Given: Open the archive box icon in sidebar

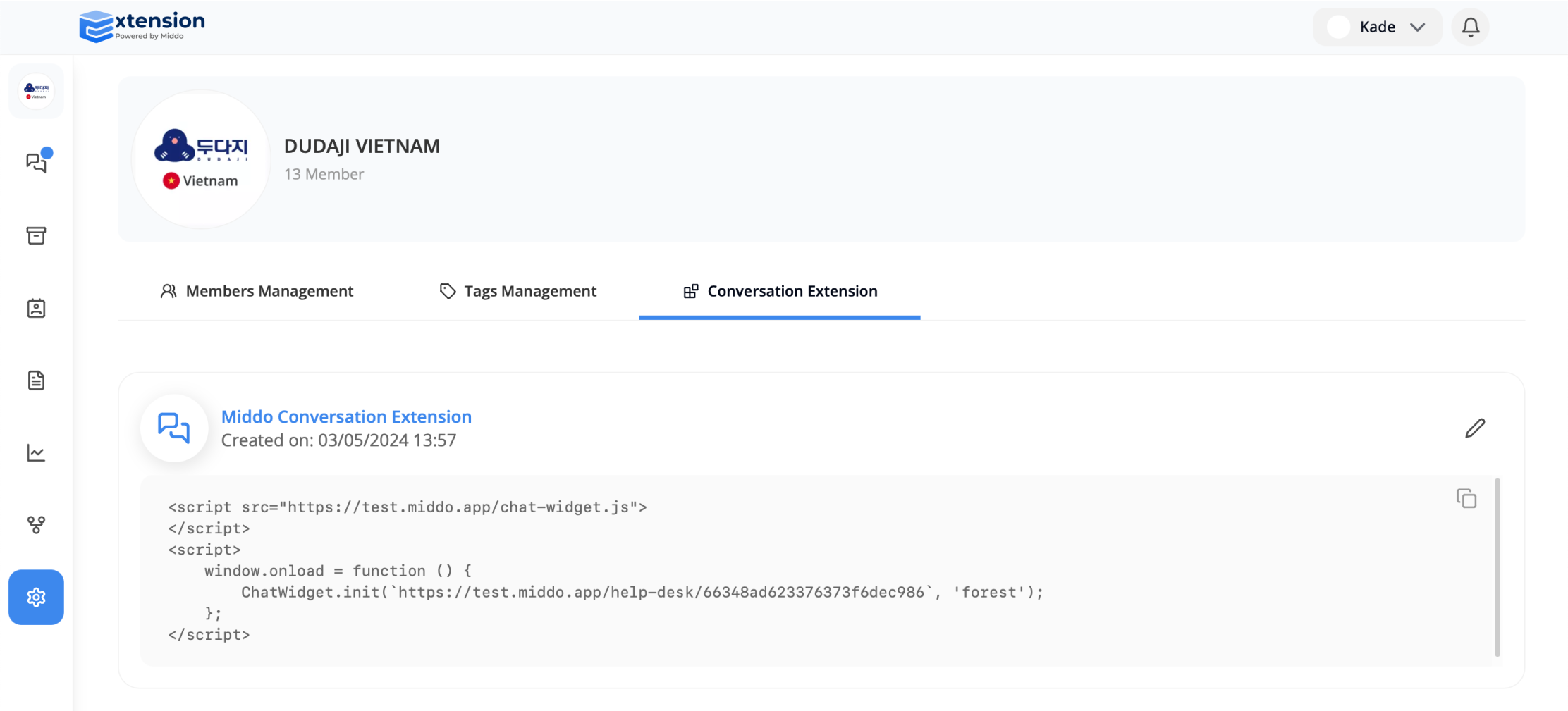Looking at the screenshot, I should click(x=36, y=235).
